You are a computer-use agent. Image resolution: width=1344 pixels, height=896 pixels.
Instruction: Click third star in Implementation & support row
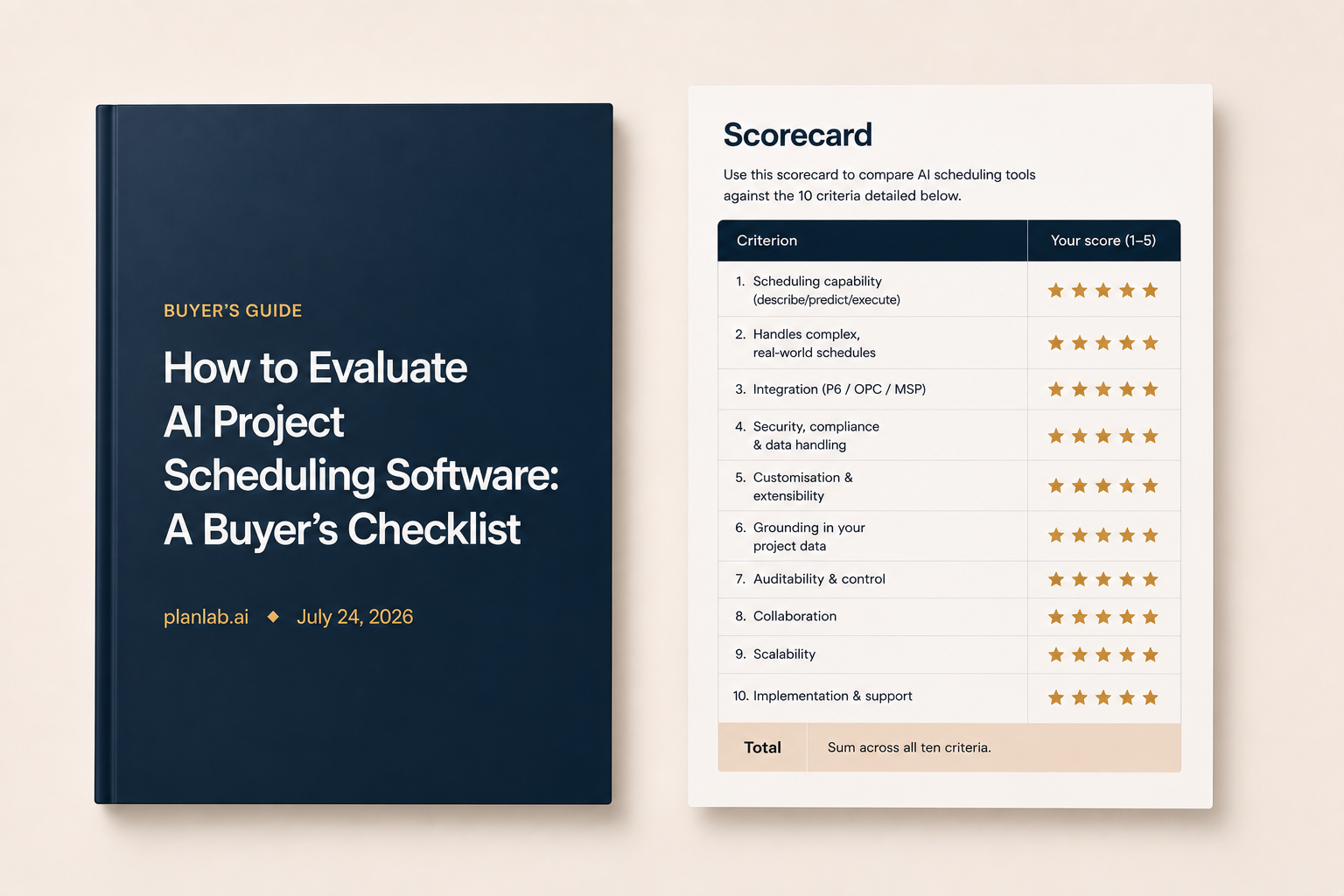pos(1103,697)
